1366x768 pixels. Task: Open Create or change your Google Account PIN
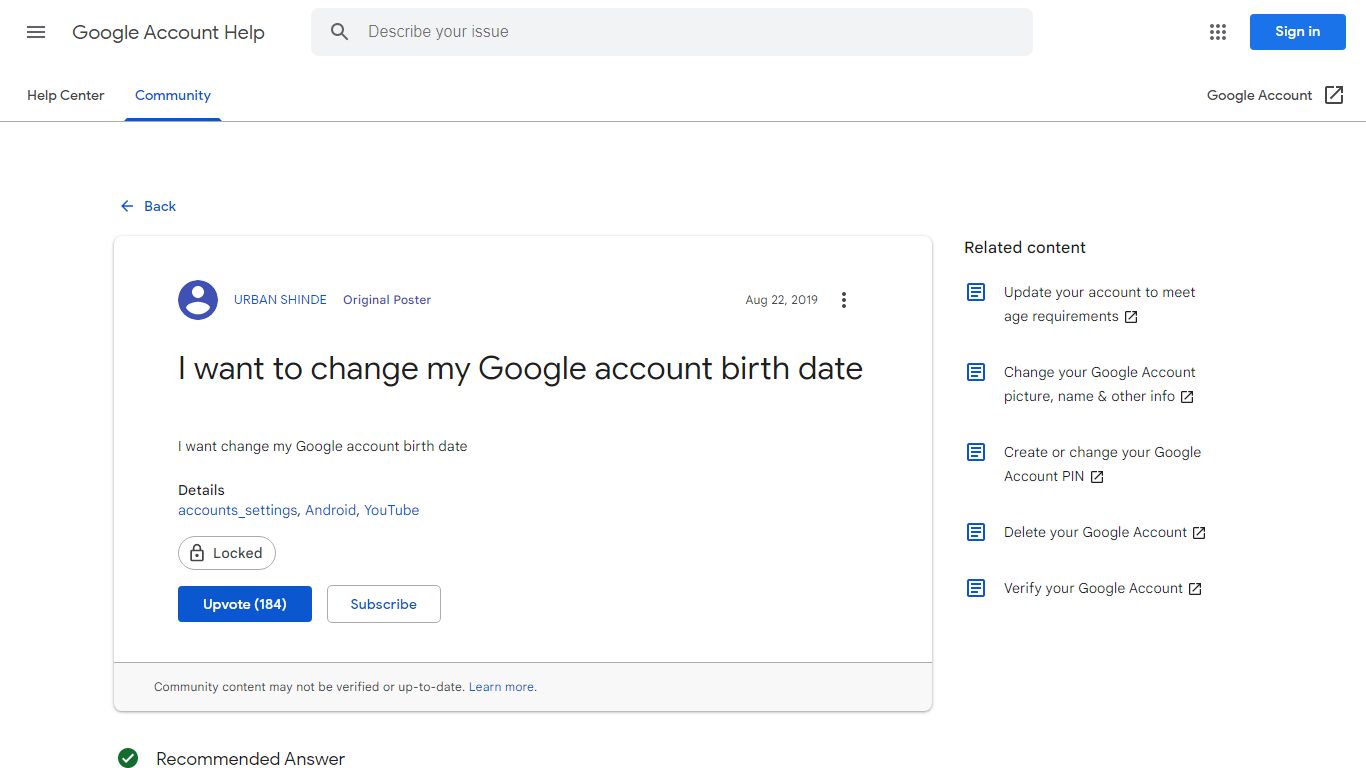click(1102, 464)
